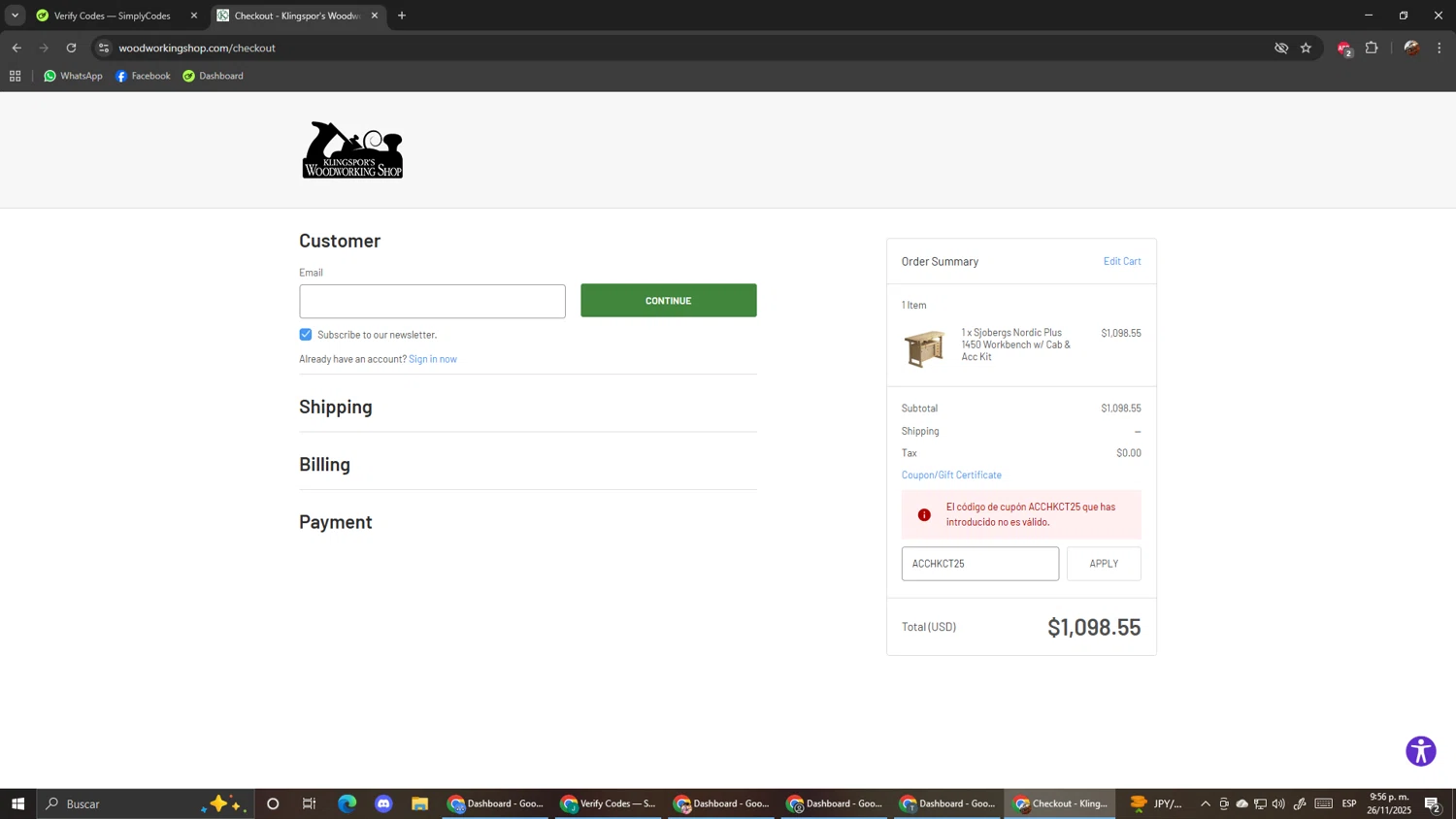Click the Total $1,098.55 amount
1456x819 pixels.
point(1094,627)
